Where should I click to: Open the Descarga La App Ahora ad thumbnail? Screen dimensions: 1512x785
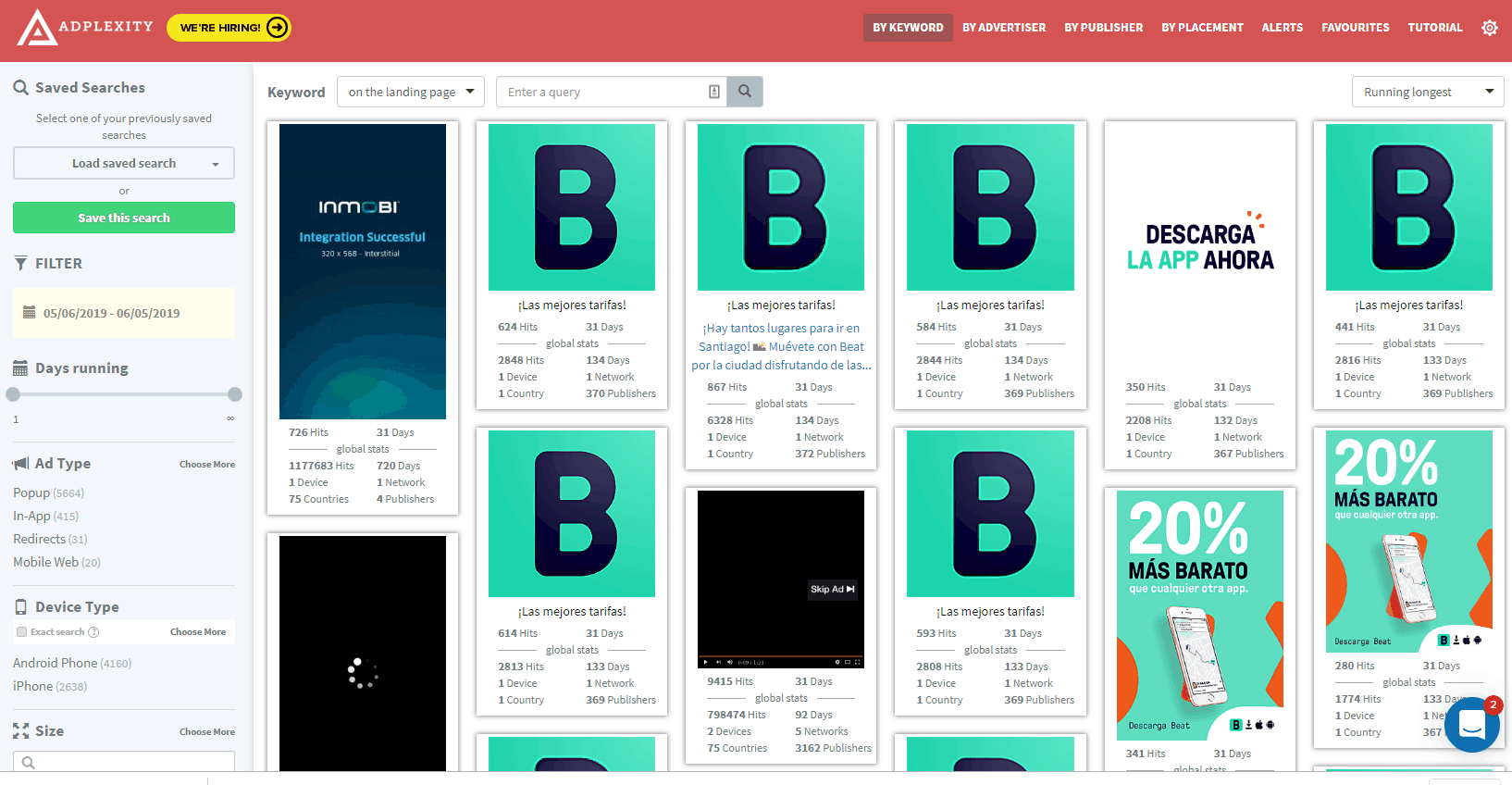coord(1200,247)
